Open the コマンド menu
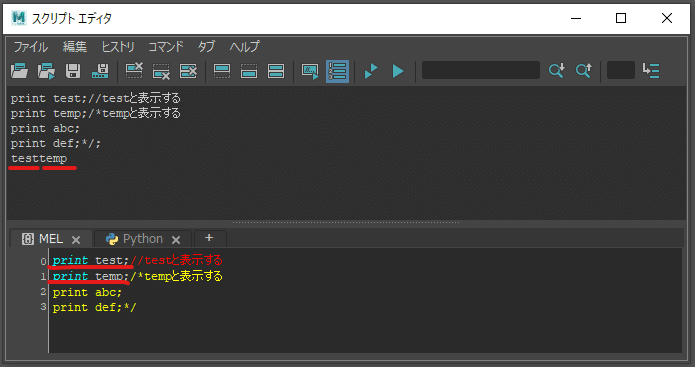 [x=166, y=47]
